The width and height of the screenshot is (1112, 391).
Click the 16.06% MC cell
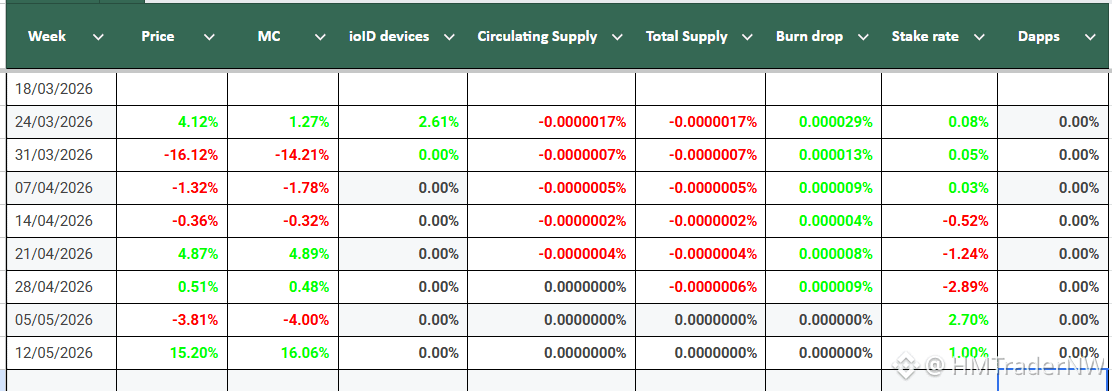click(283, 353)
